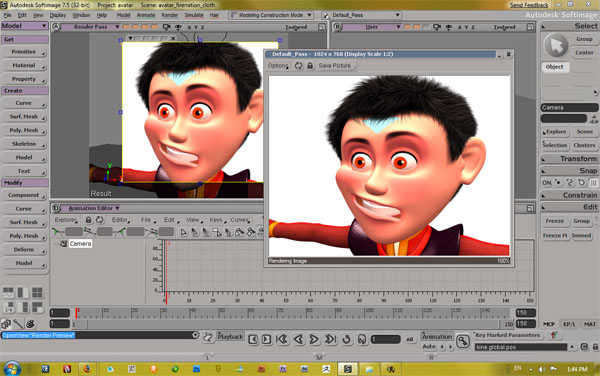600x376 pixels.
Task: Click the refresh icon in Default_Pass render window
Action: point(298,66)
